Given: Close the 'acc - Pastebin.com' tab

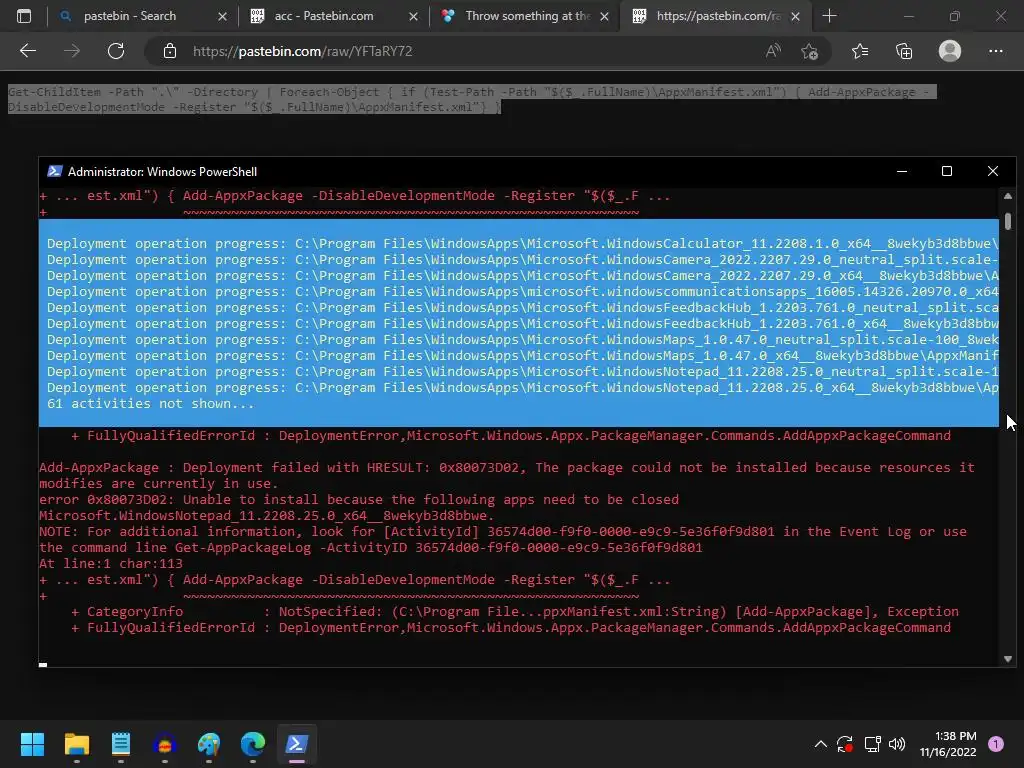Looking at the screenshot, I should tap(413, 16).
